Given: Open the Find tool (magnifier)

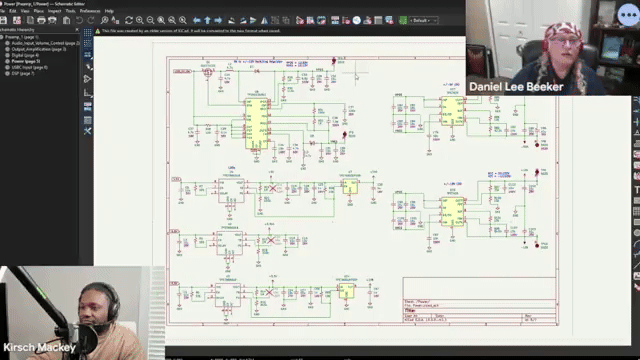Looking at the screenshot, I should 104,20.
